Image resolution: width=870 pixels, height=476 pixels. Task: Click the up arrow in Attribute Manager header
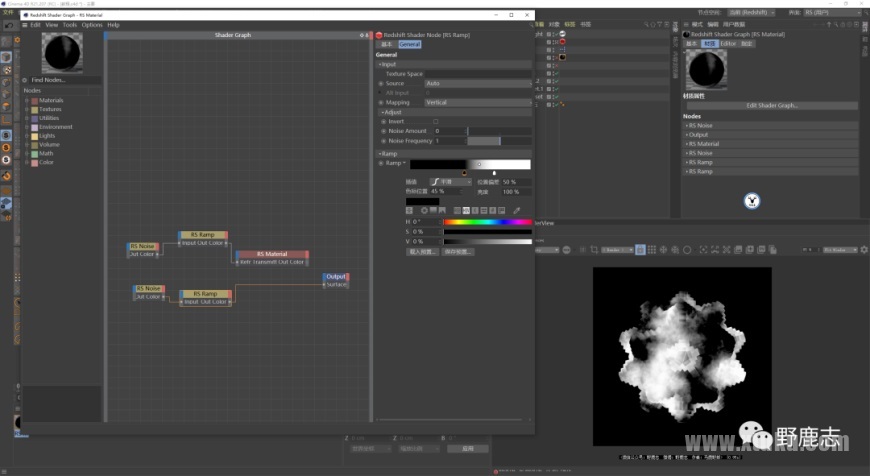point(829,24)
